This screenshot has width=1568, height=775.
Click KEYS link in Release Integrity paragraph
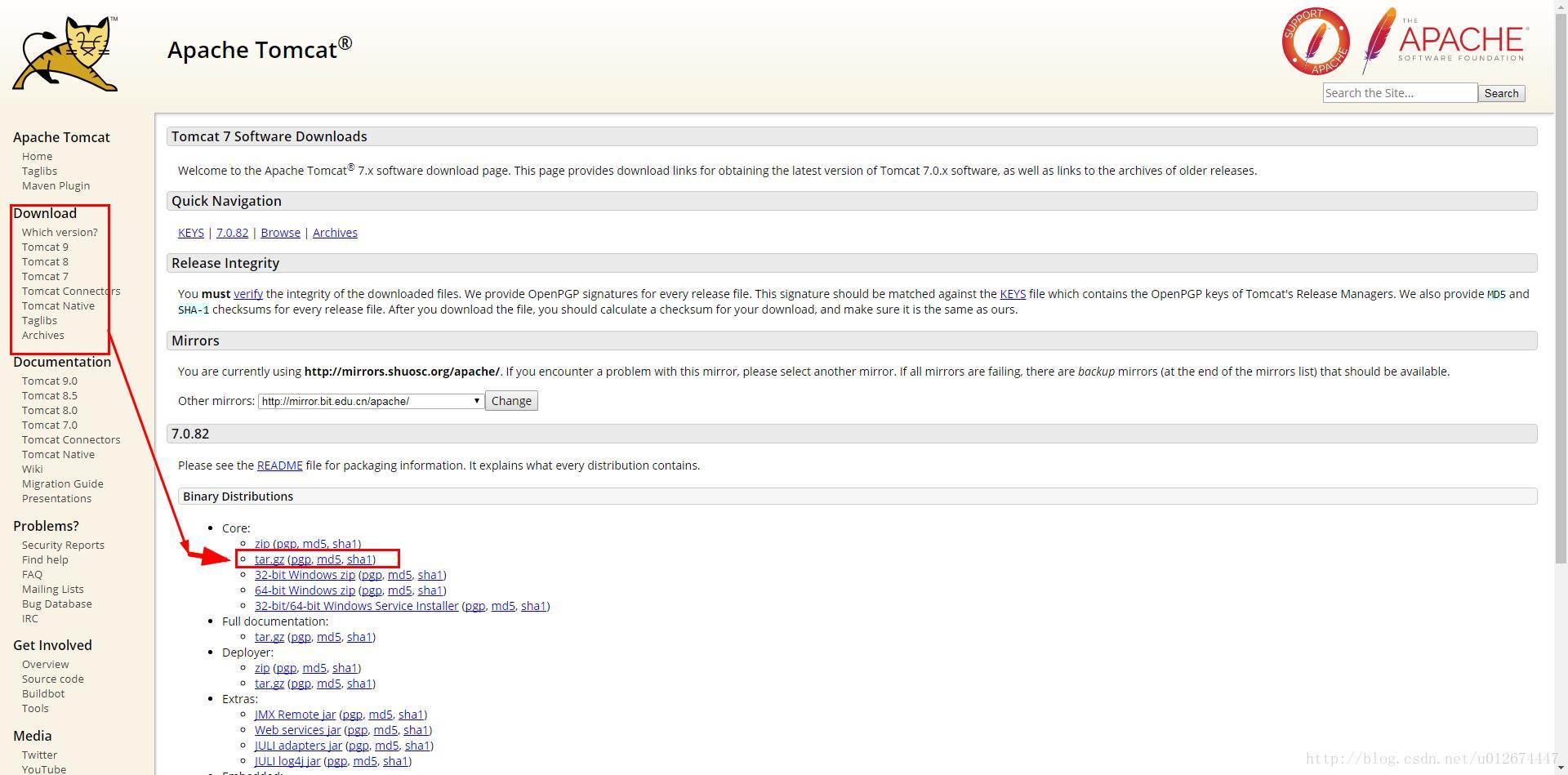click(x=1013, y=294)
